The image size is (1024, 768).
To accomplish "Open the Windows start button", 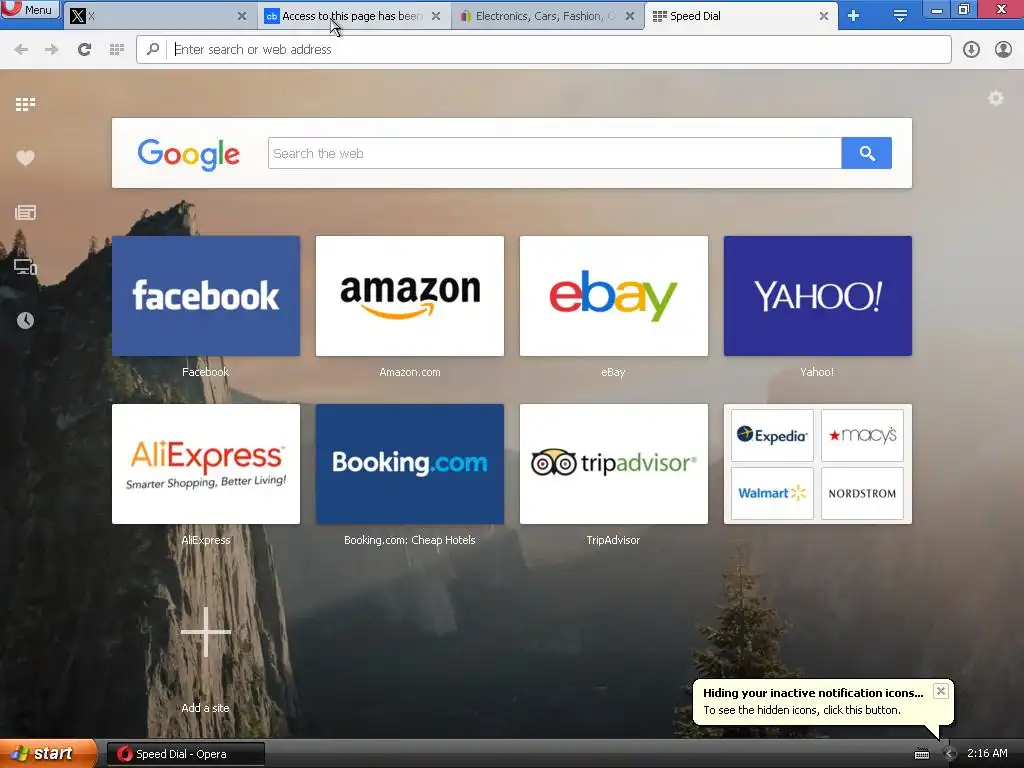I will coord(48,754).
